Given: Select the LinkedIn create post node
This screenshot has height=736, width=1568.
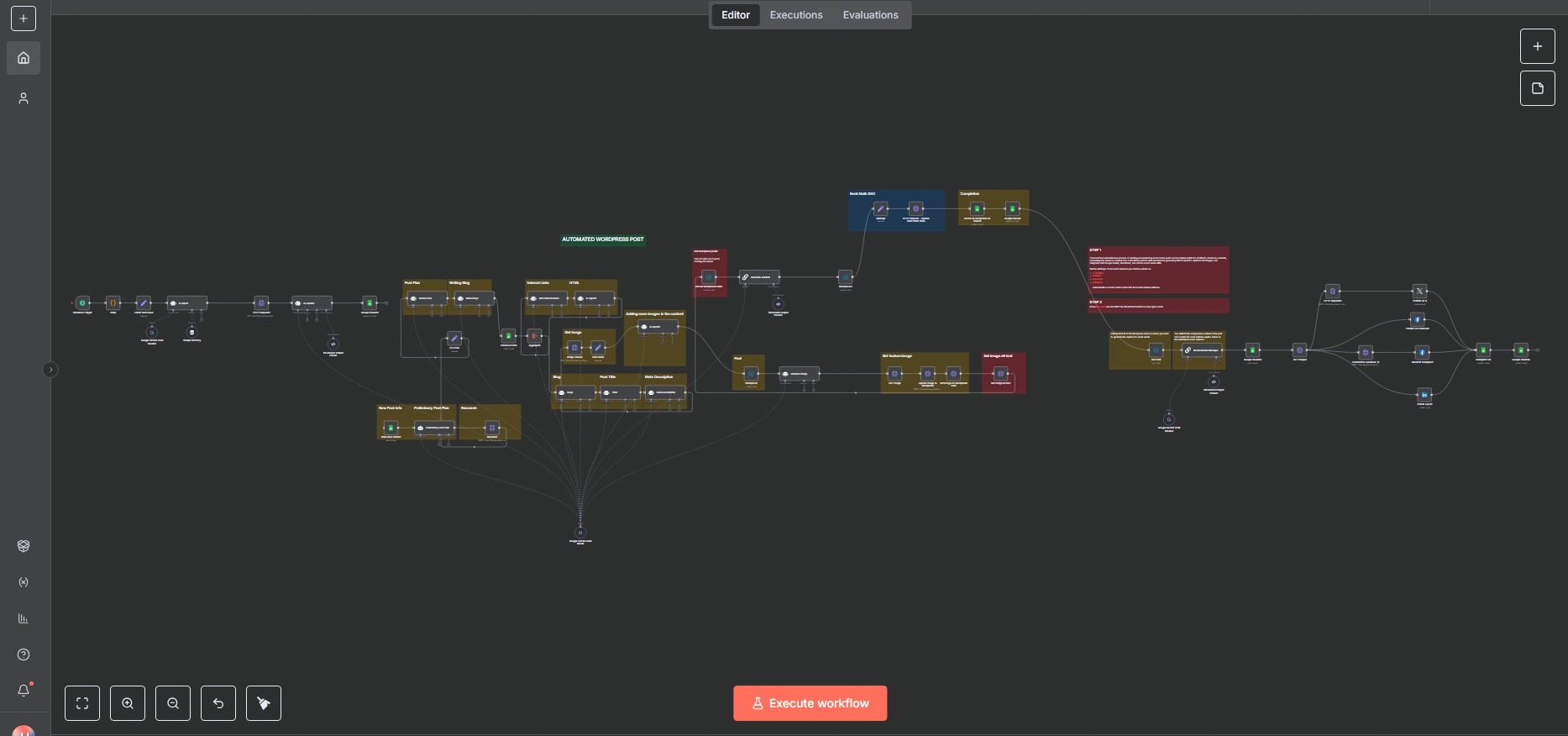Looking at the screenshot, I should click(x=1424, y=395).
